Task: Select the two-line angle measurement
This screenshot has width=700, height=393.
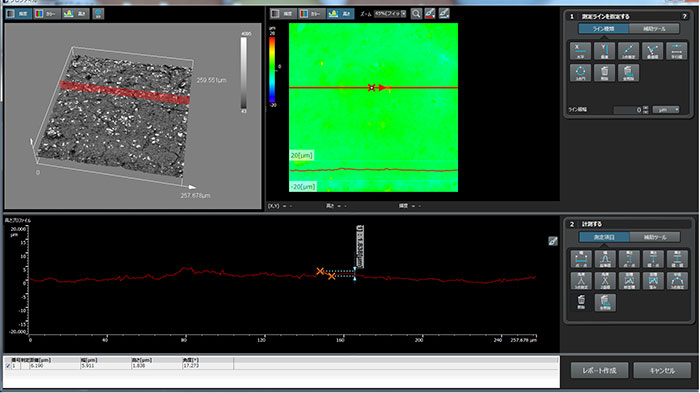Action: tap(605, 281)
